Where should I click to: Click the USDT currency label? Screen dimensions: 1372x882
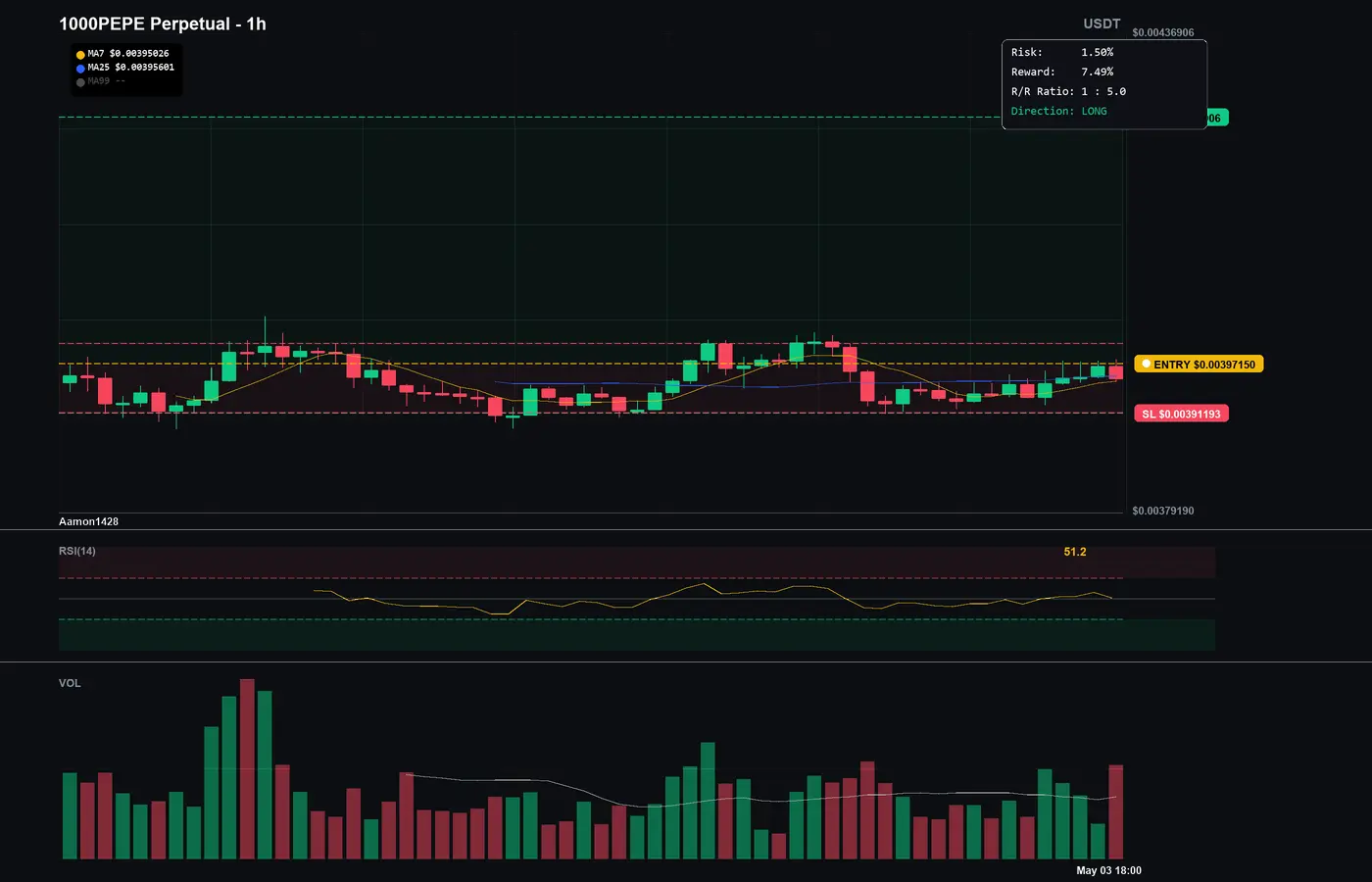click(x=1102, y=24)
